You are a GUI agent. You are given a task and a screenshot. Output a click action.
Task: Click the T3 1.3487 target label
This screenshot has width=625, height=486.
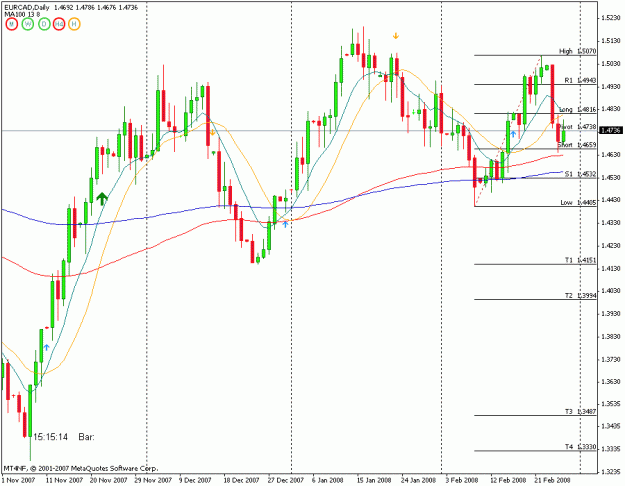(580, 412)
